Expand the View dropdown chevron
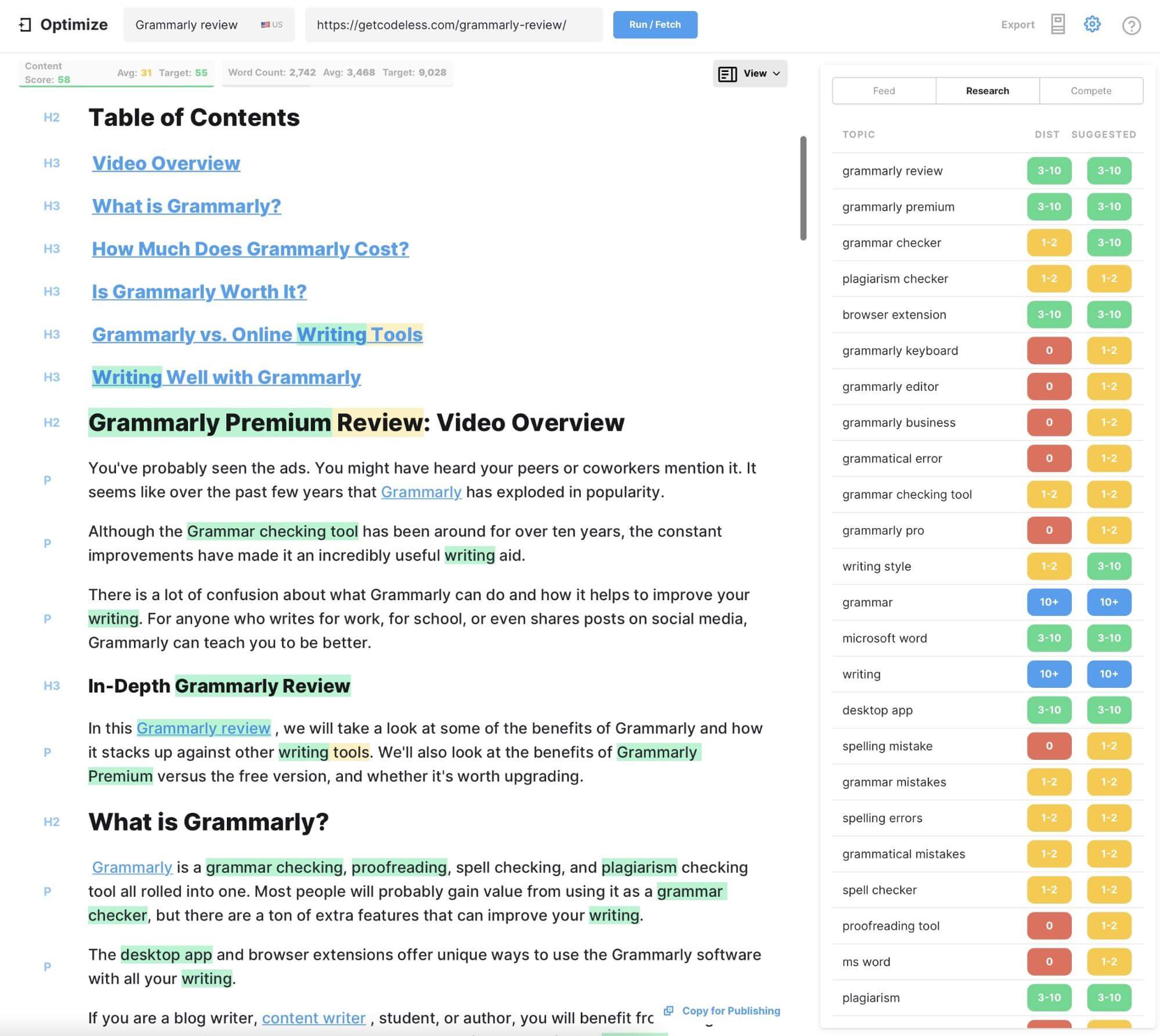This screenshot has height=1036, width=1160. coord(776,74)
